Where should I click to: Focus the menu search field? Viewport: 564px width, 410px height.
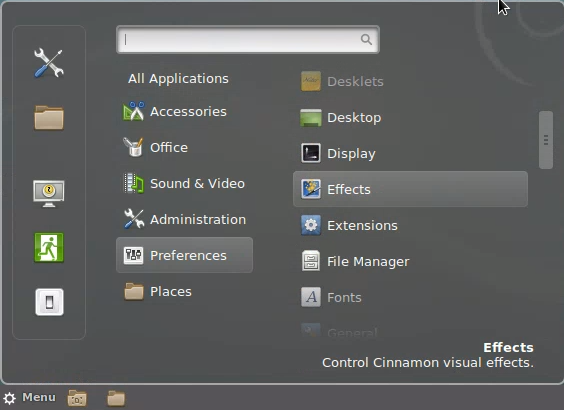click(248, 40)
